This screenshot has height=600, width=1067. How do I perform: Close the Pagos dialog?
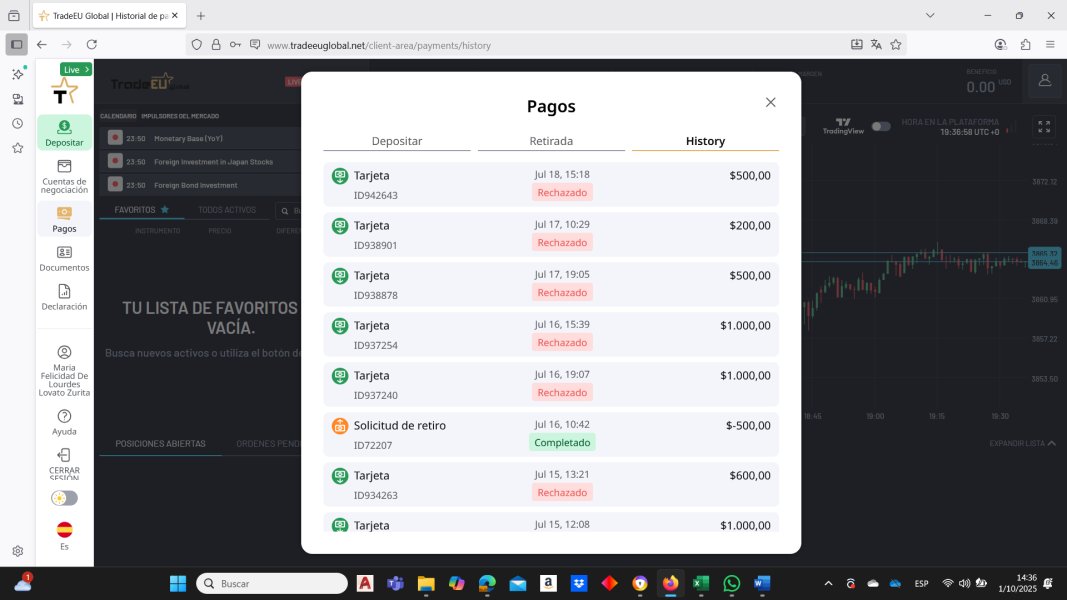click(770, 102)
